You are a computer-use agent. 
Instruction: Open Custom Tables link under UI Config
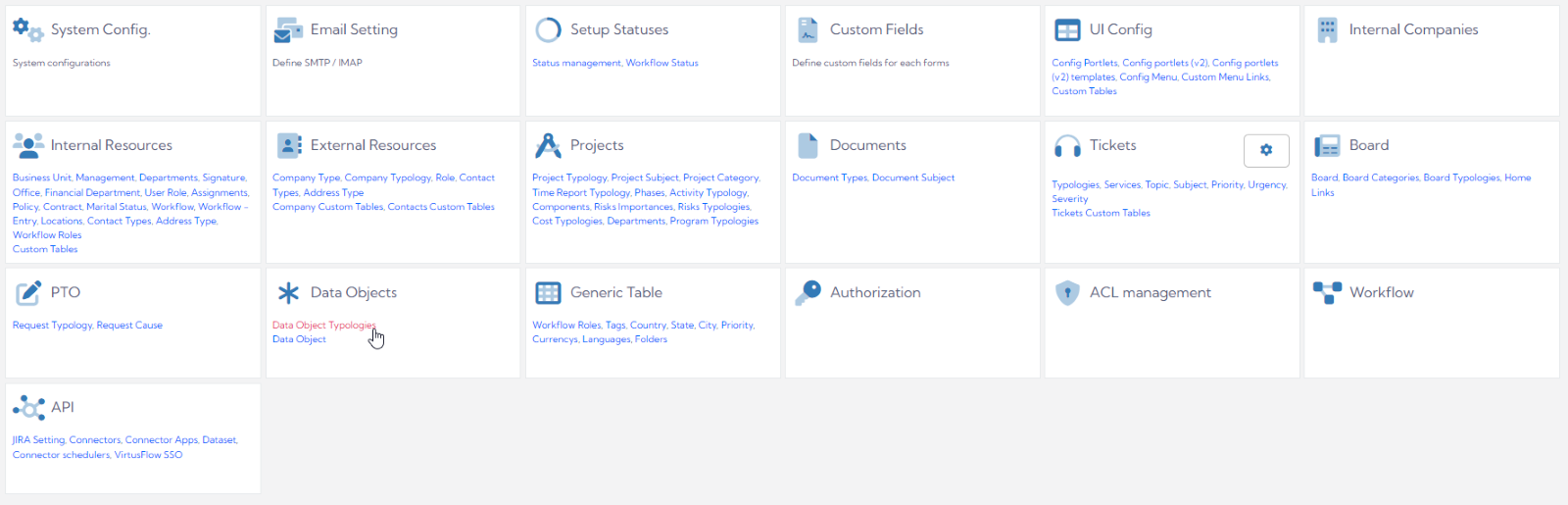[x=1084, y=91]
